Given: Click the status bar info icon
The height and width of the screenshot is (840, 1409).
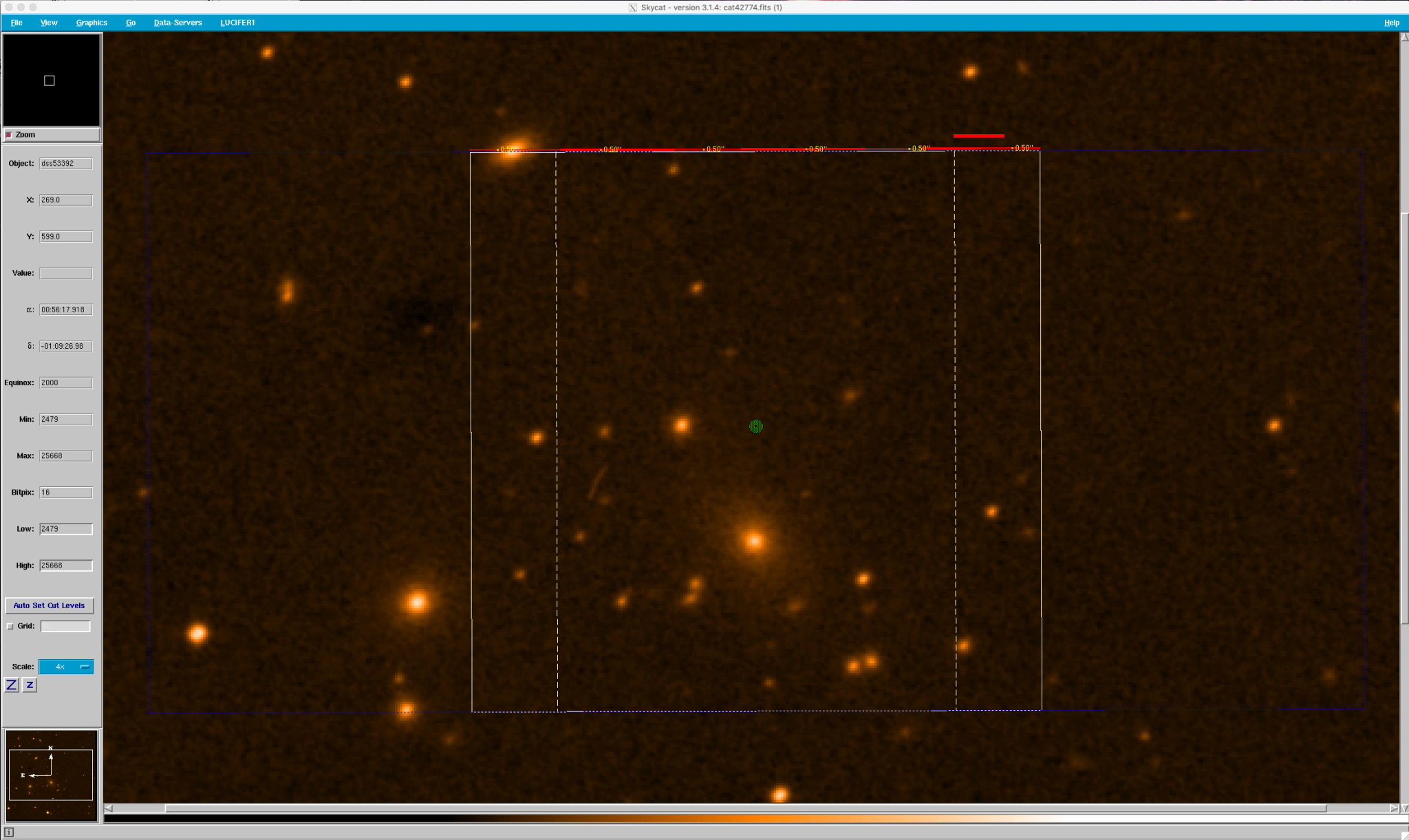Looking at the screenshot, I should coord(9,832).
